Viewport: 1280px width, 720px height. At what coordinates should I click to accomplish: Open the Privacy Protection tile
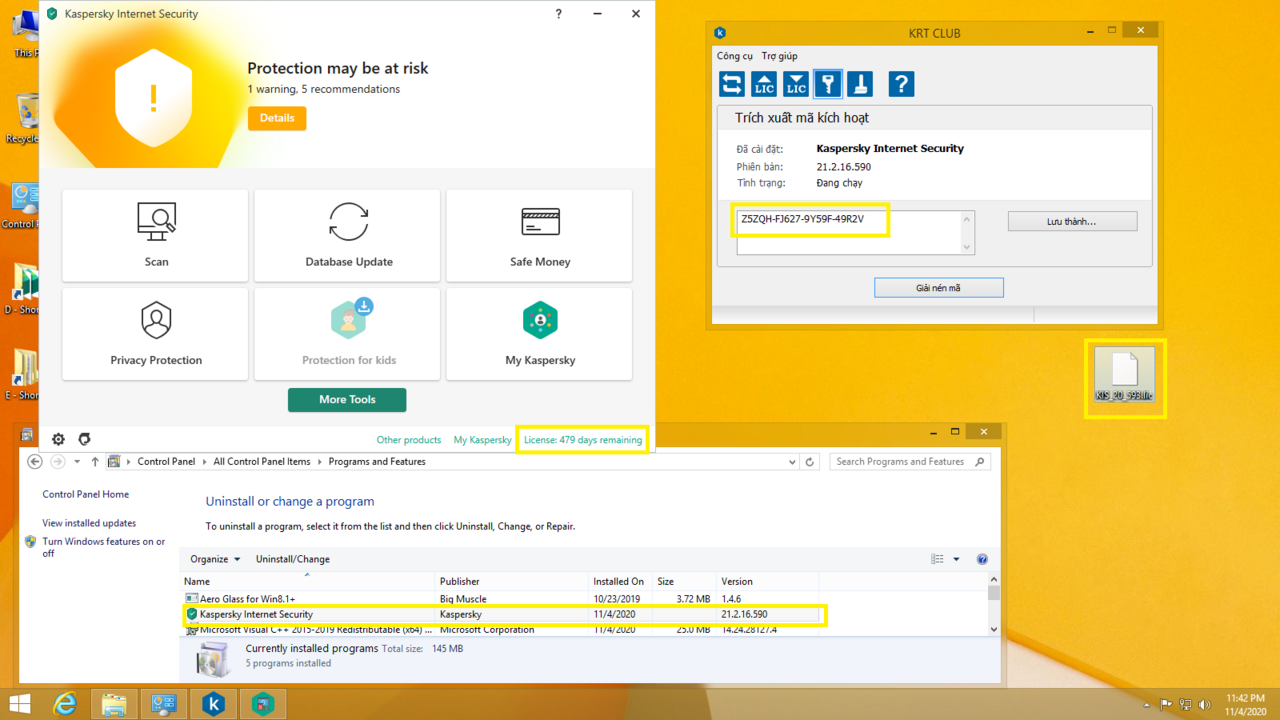[155, 334]
